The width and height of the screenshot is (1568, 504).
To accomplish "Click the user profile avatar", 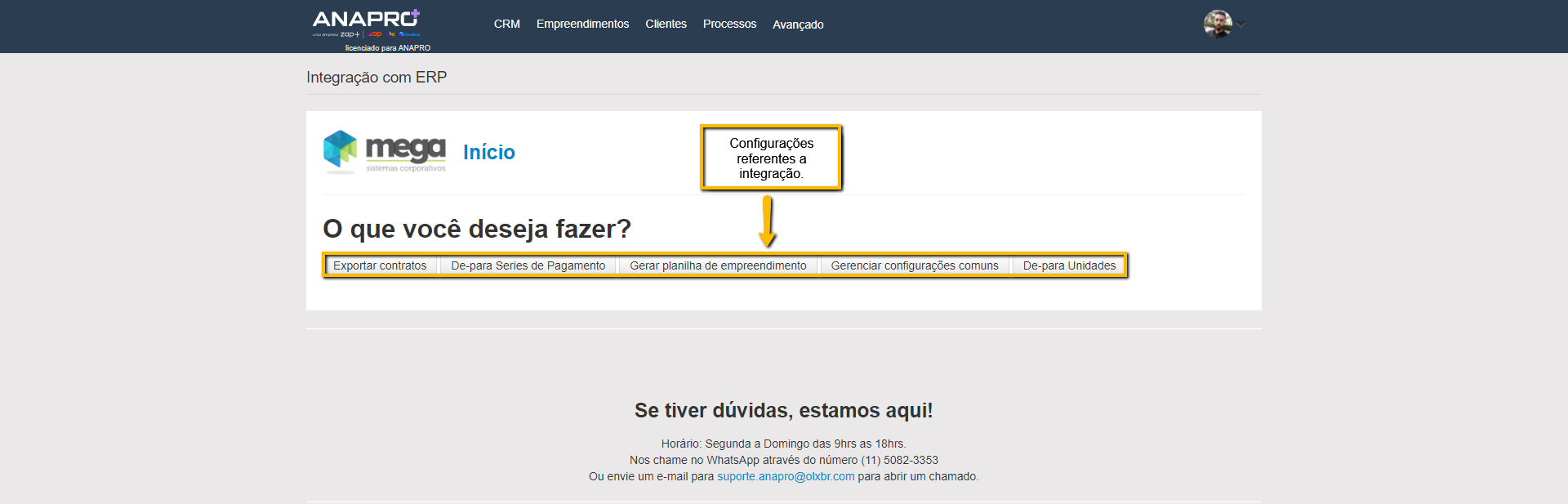I will pyautogui.click(x=1217, y=24).
